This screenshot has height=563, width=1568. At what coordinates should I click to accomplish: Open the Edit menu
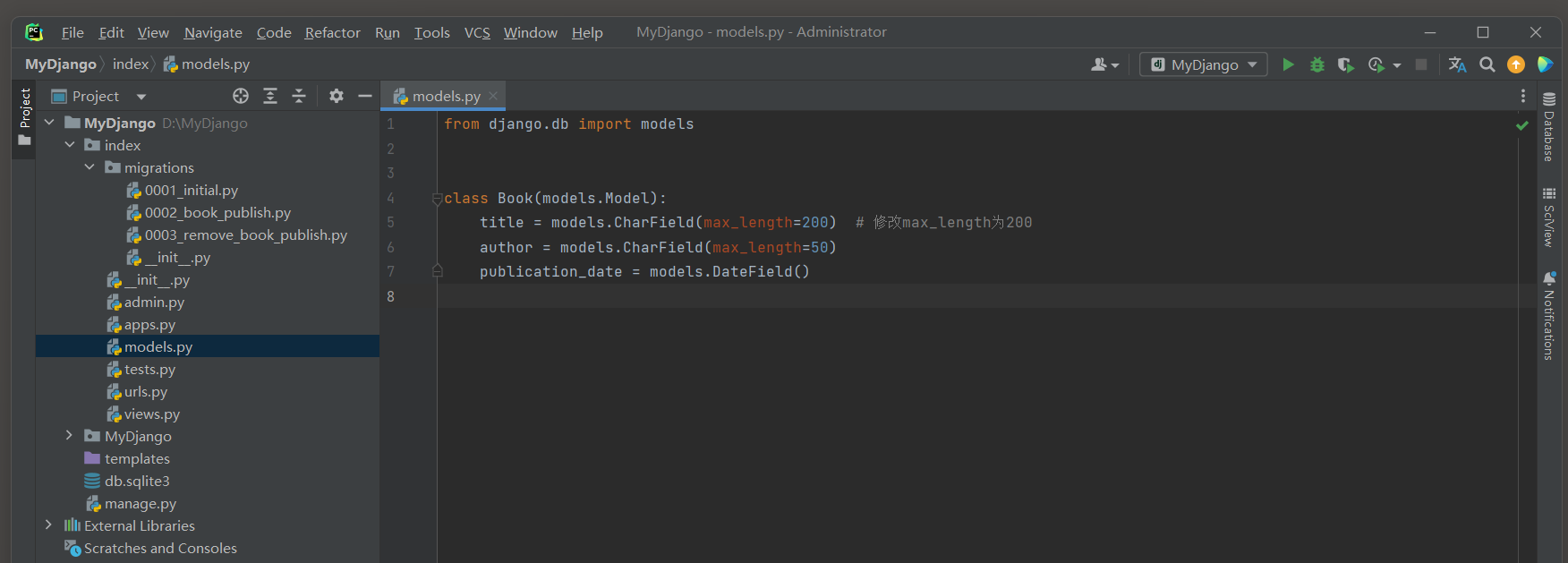tap(111, 32)
